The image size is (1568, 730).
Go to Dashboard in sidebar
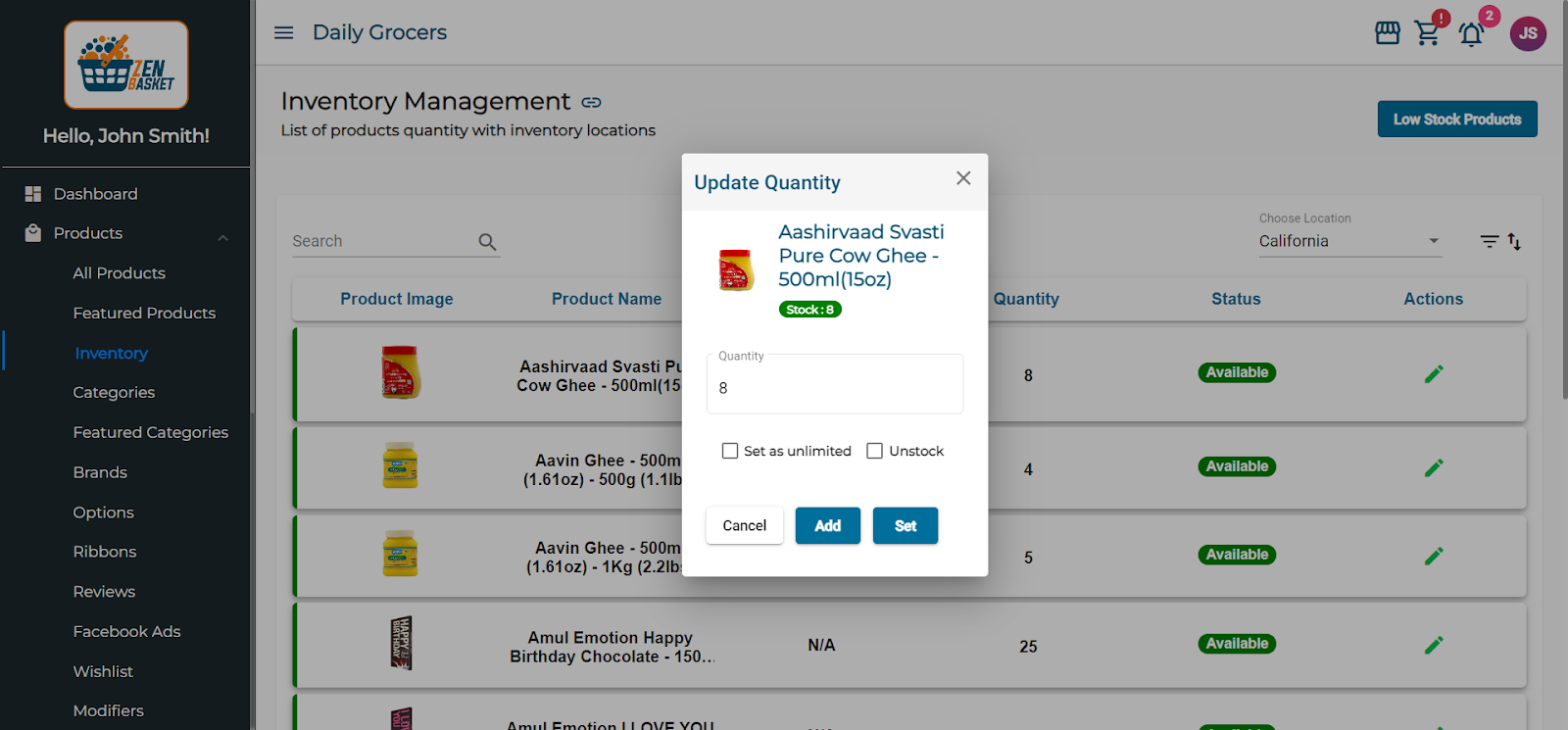click(95, 194)
